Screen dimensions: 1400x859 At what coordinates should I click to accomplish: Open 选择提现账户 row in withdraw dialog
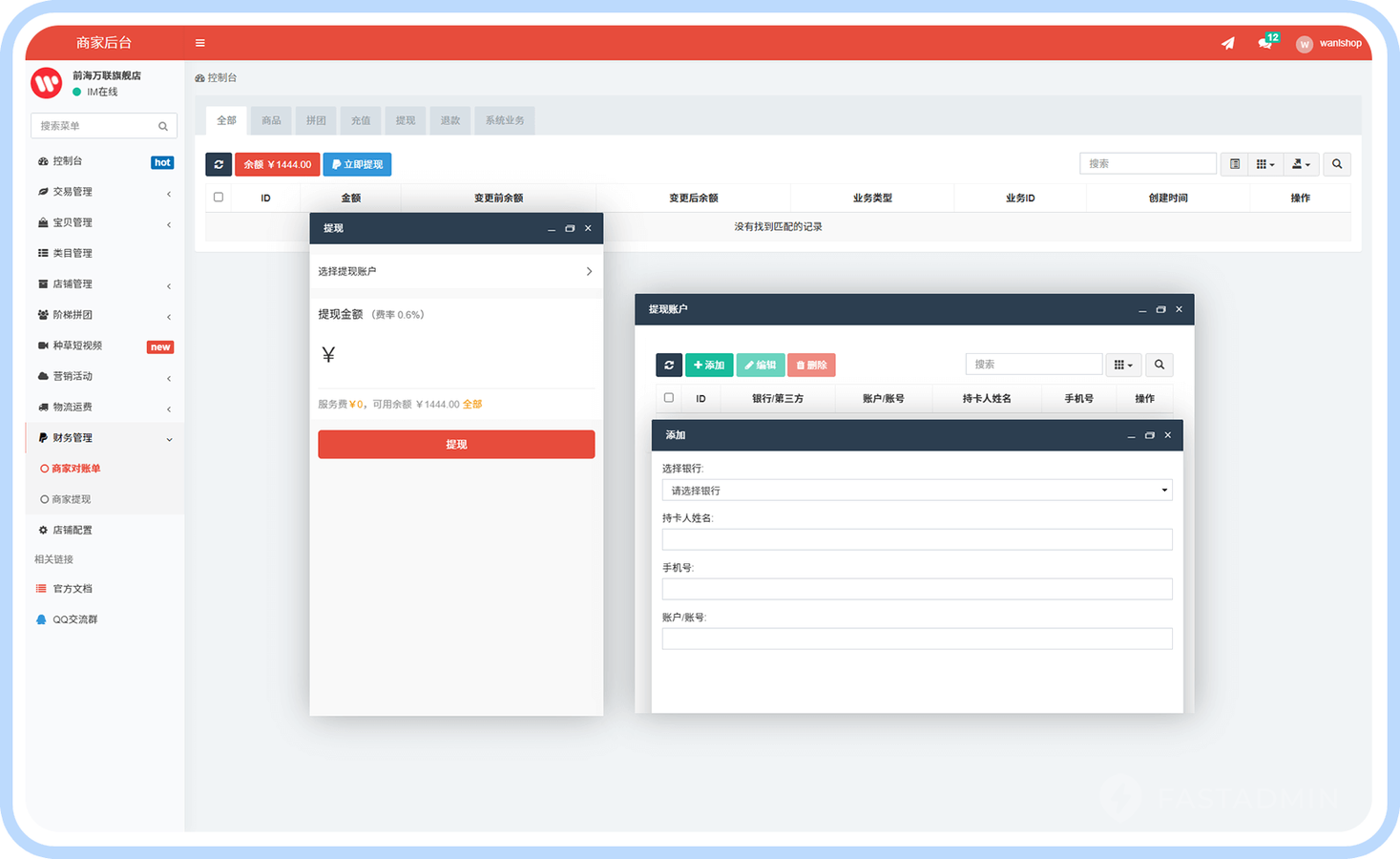pyautogui.click(x=456, y=272)
